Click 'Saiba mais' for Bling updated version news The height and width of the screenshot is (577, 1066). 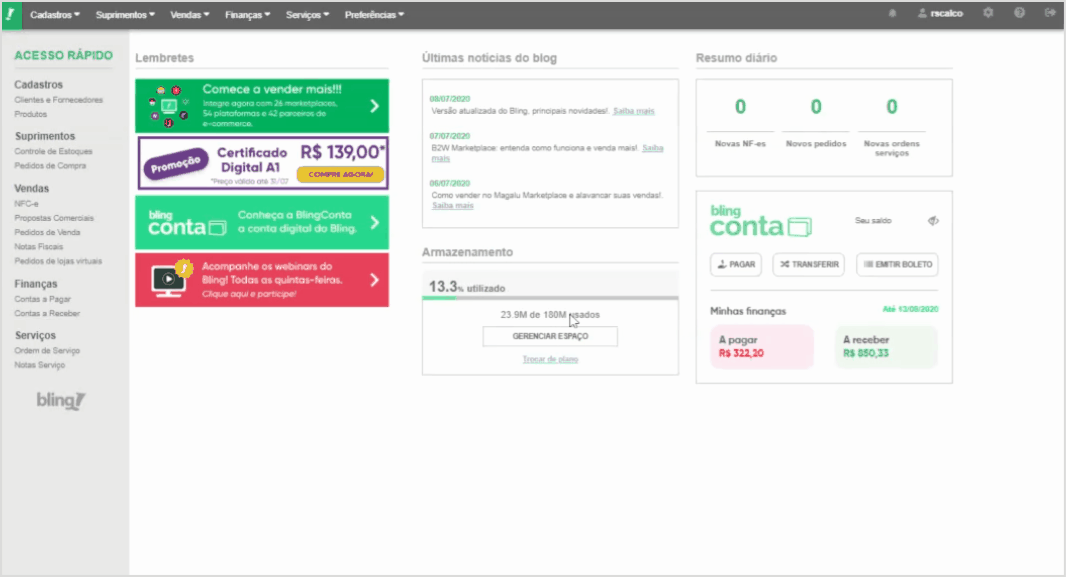(x=634, y=111)
